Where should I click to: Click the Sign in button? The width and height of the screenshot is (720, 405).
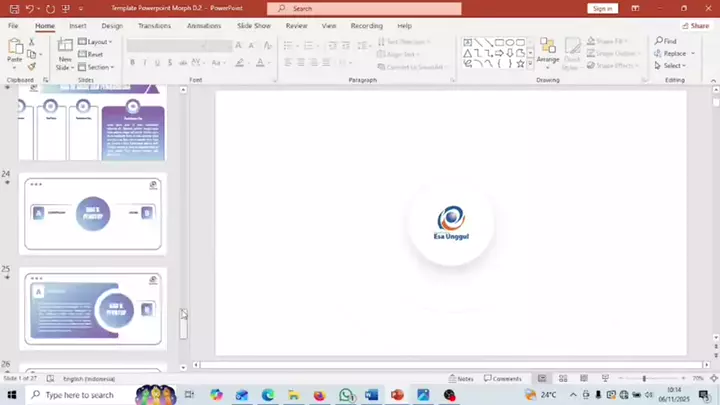pyautogui.click(x=602, y=8)
